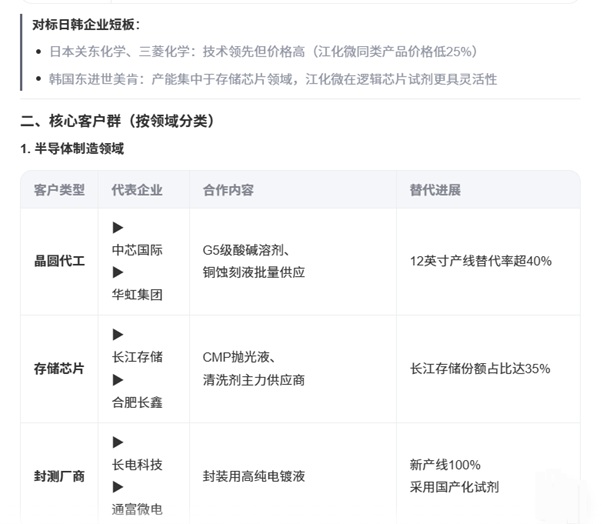Click the G5级酸碱溶剂 text line
Screen dimensions: 603x524
point(246,250)
